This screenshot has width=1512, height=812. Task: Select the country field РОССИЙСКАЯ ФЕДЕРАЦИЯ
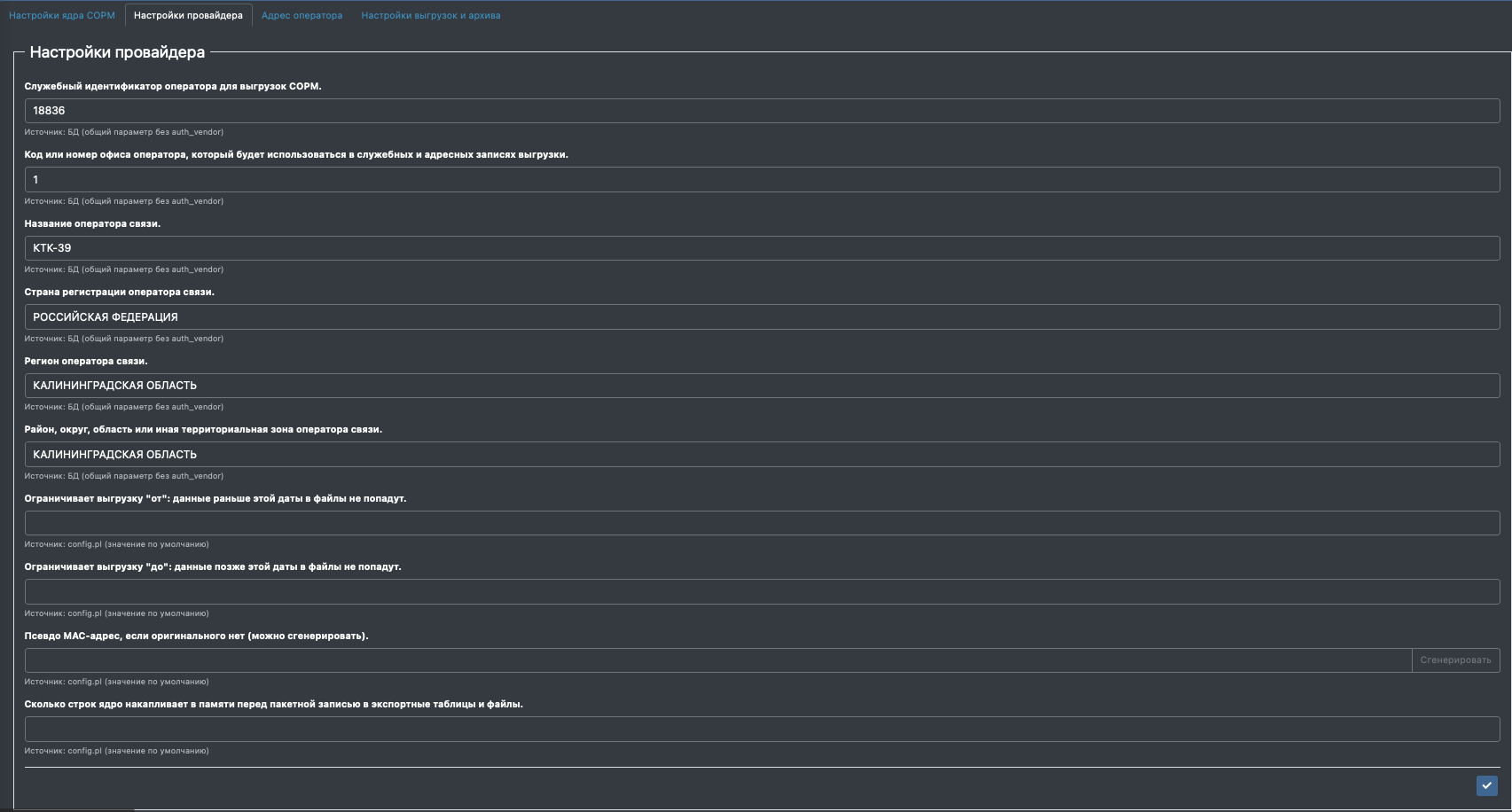coord(762,316)
